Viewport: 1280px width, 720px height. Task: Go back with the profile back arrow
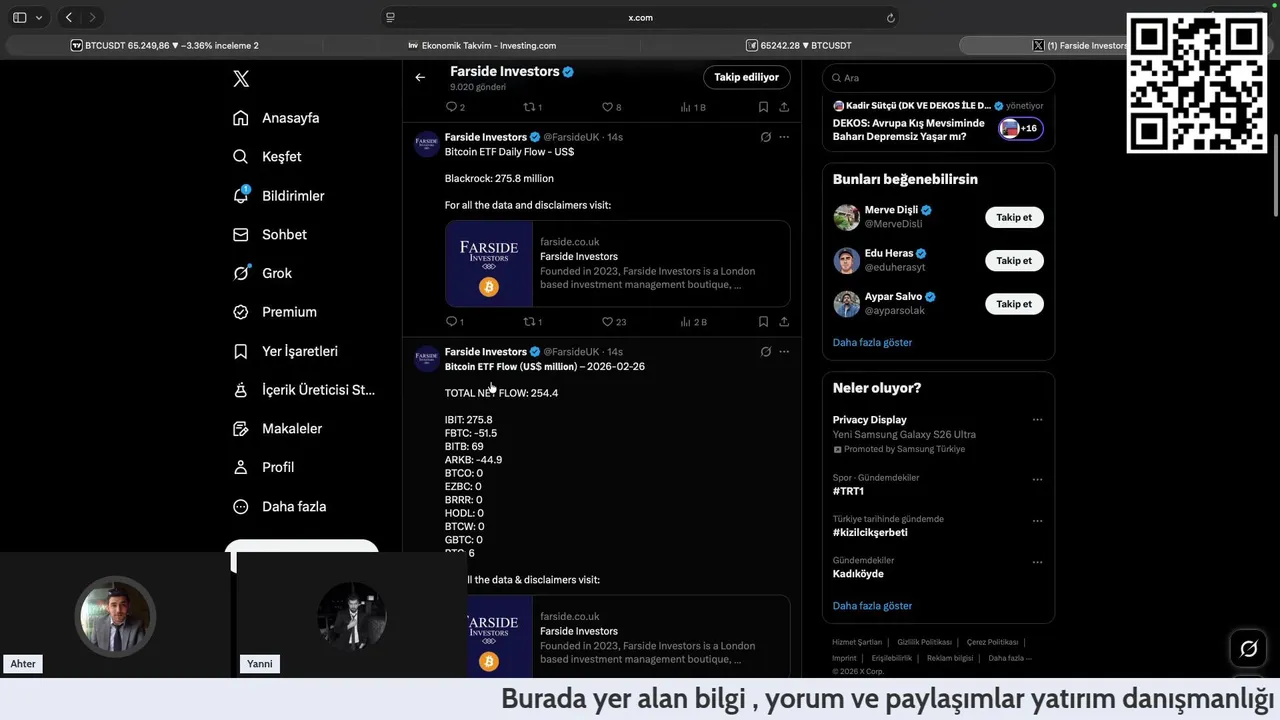420,77
